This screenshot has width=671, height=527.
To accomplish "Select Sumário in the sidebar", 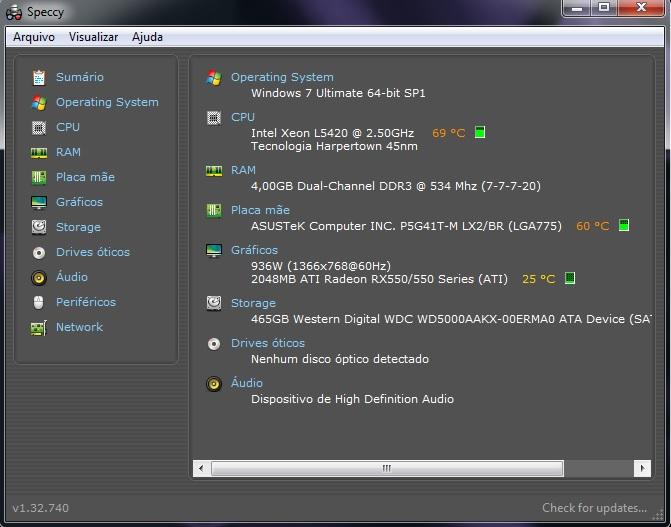I will pos(80,77).
